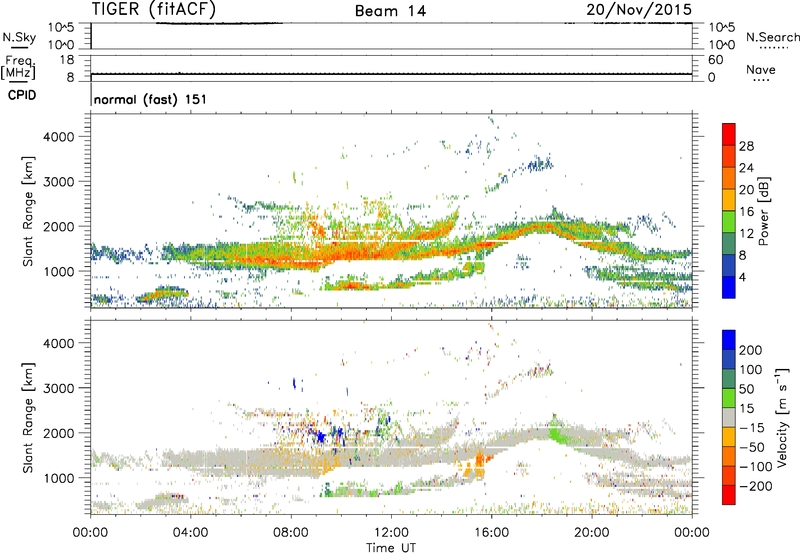
Task: Select the Freq. [MHz] axis label
Action: pyautogui.click(x=18, y=67)
